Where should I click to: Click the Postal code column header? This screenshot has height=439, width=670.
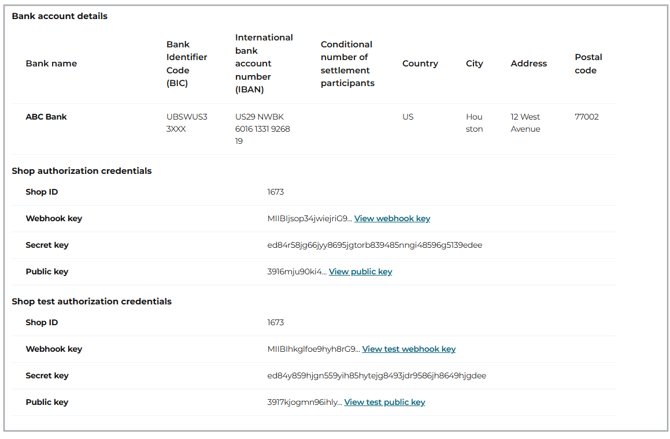[x=588, y=63]
